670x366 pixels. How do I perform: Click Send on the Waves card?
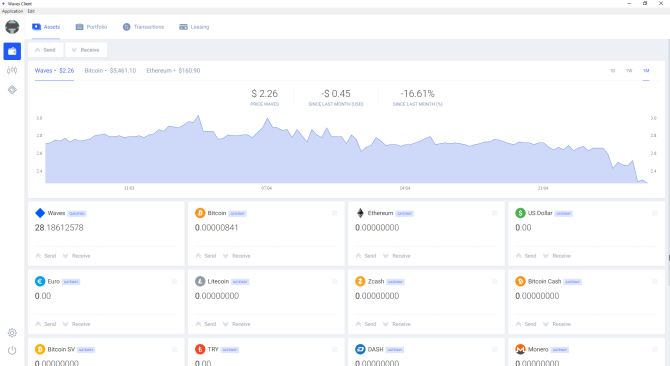point(46,256)
